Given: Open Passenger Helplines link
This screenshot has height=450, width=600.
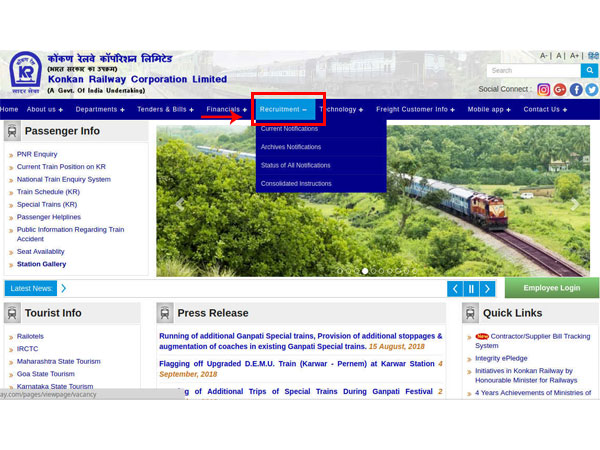Looking at the screenshot, I should pos(49,217).
